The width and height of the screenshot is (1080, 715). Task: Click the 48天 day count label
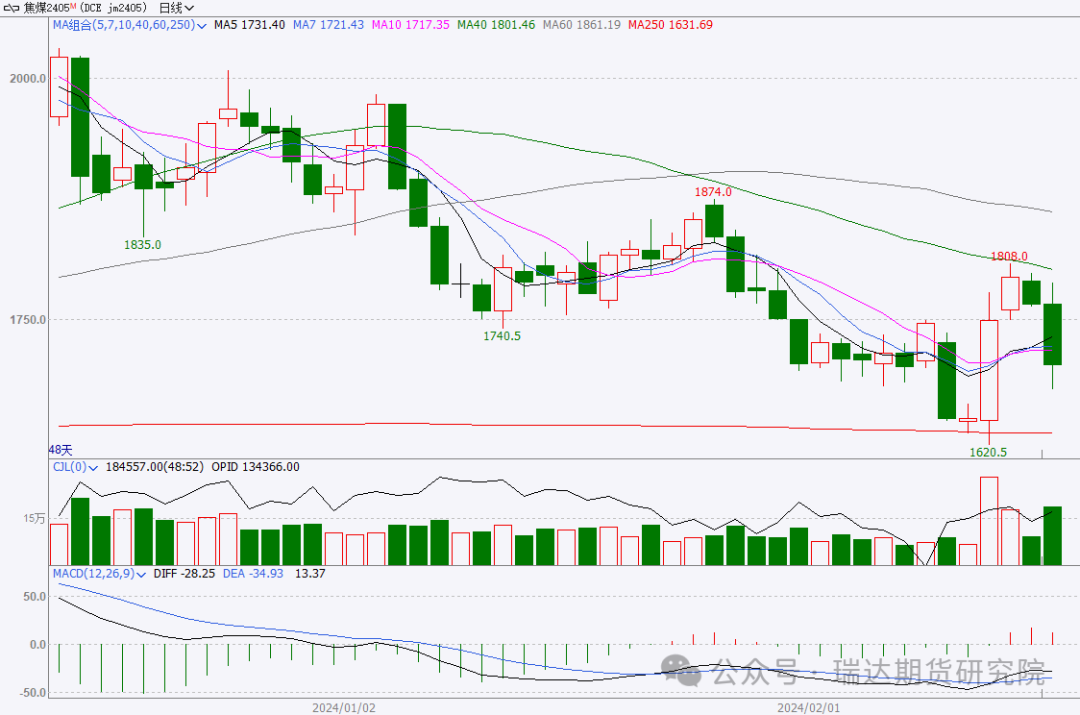[61, 450]
